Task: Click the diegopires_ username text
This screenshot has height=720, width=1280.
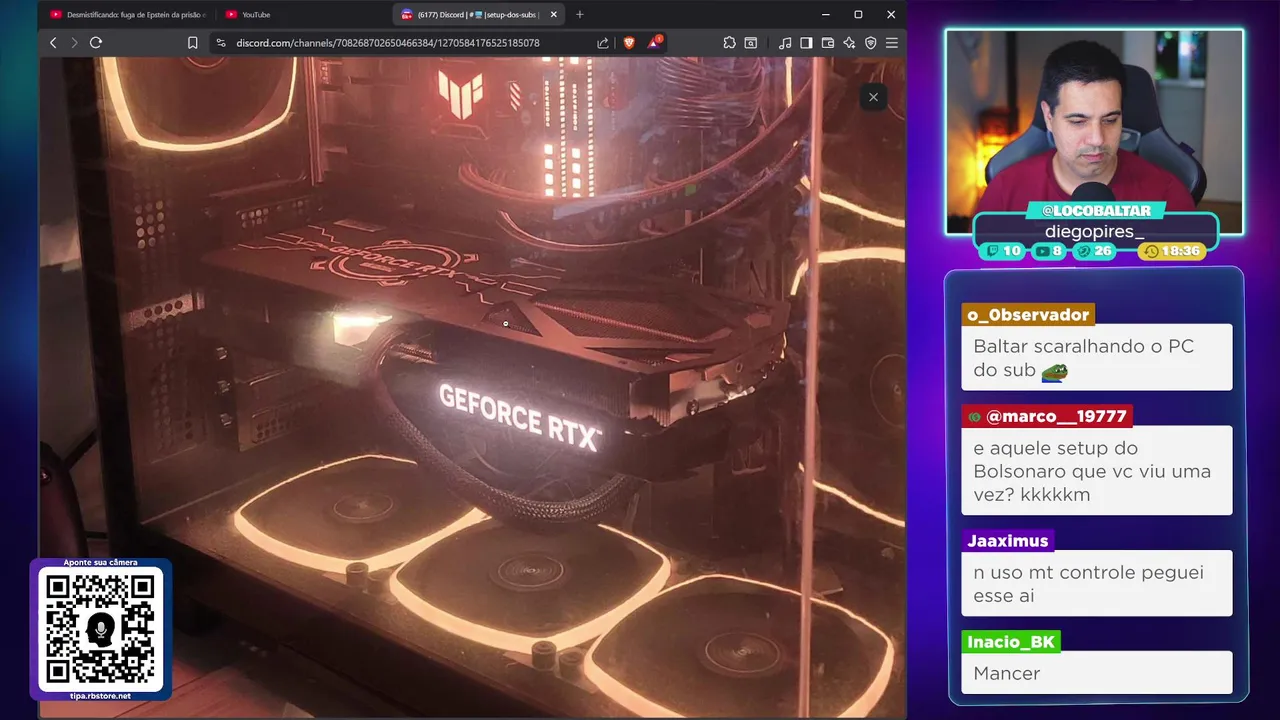Action: tap(1094, 231)
